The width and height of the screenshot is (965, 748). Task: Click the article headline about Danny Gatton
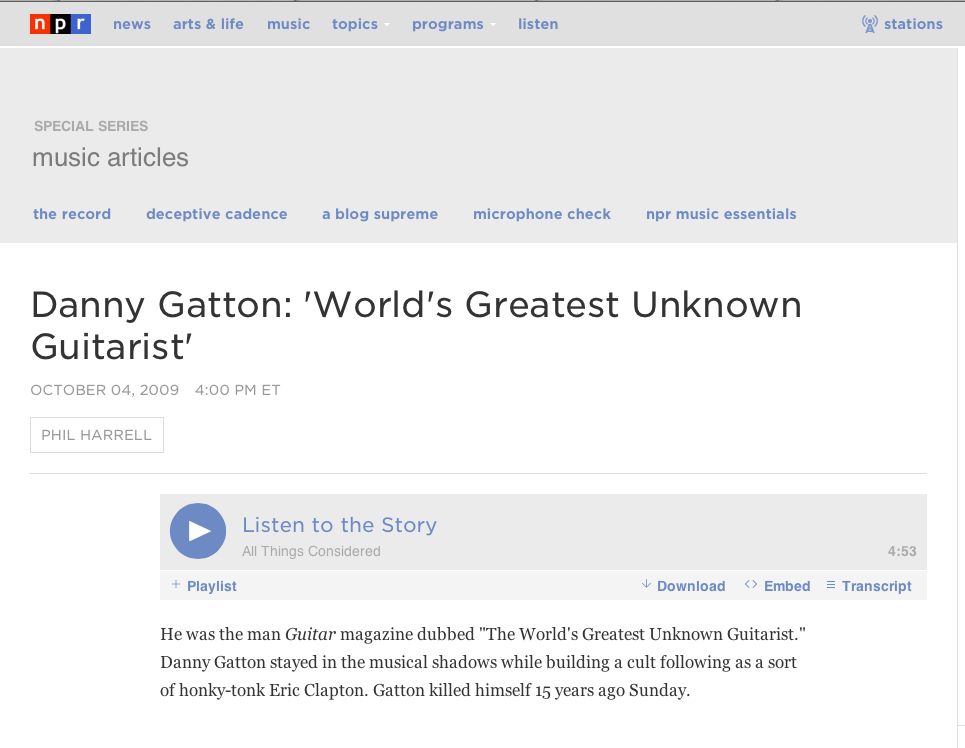(416, 325)
